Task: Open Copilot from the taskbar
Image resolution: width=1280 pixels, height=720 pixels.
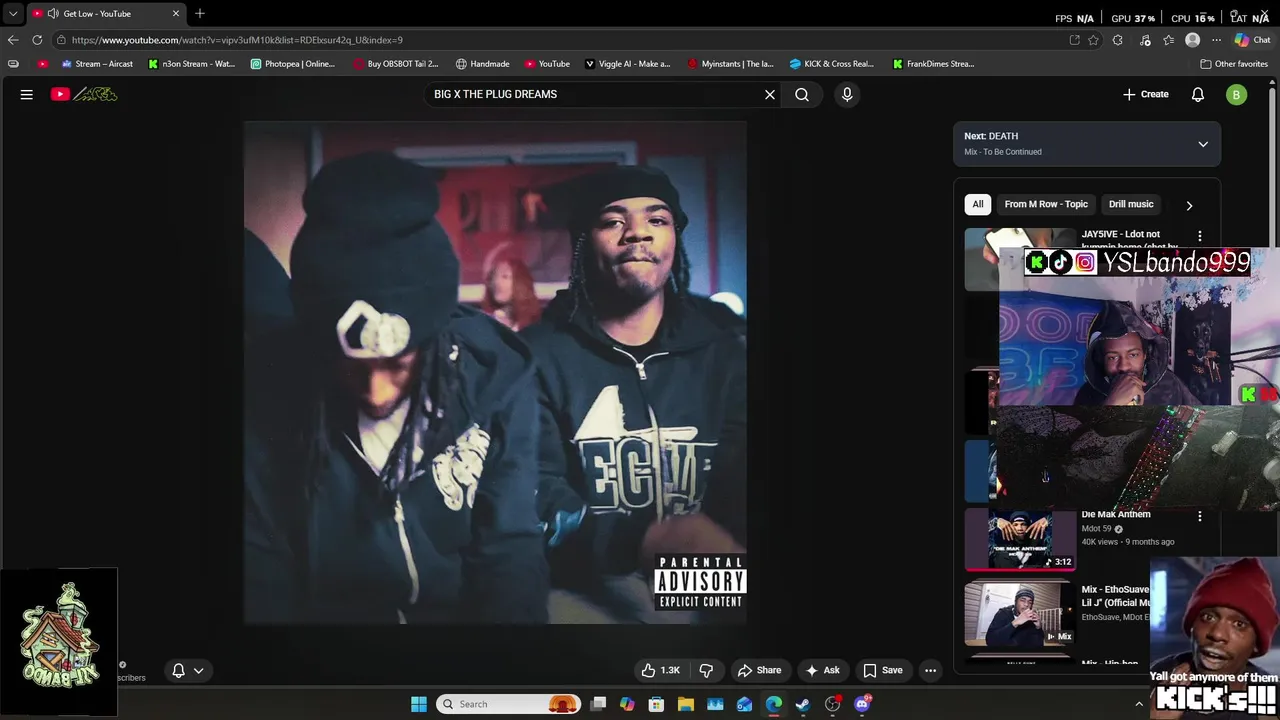Action: point(627,704)
